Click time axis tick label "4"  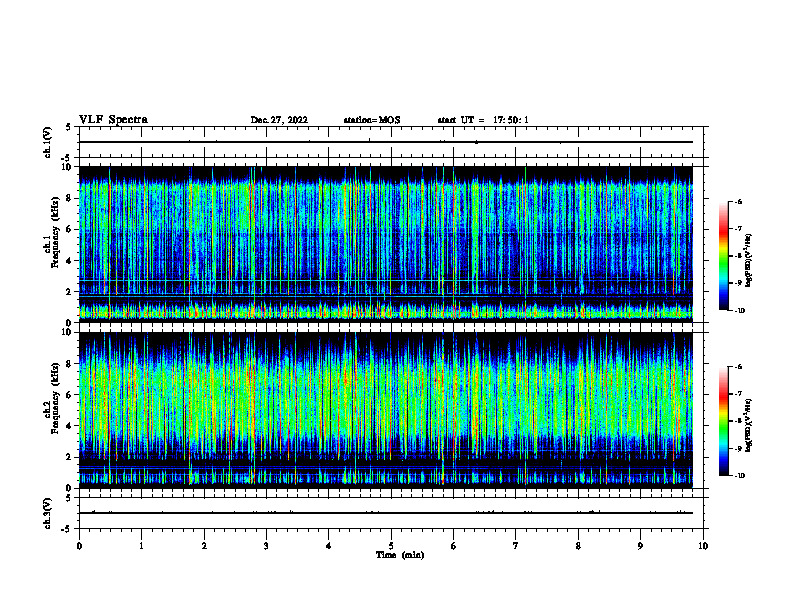tap(329, 546)
